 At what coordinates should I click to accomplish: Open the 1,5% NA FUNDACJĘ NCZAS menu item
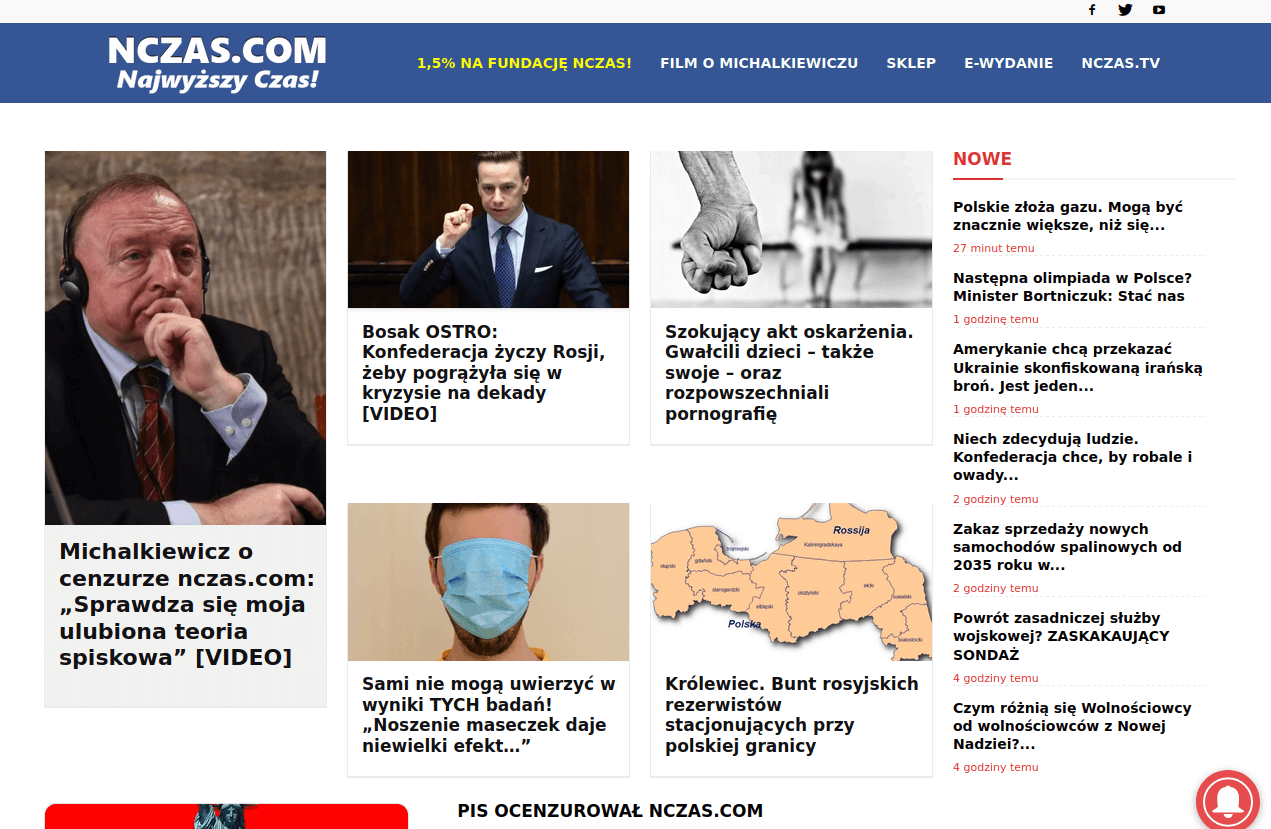click(x=524, y=63)
